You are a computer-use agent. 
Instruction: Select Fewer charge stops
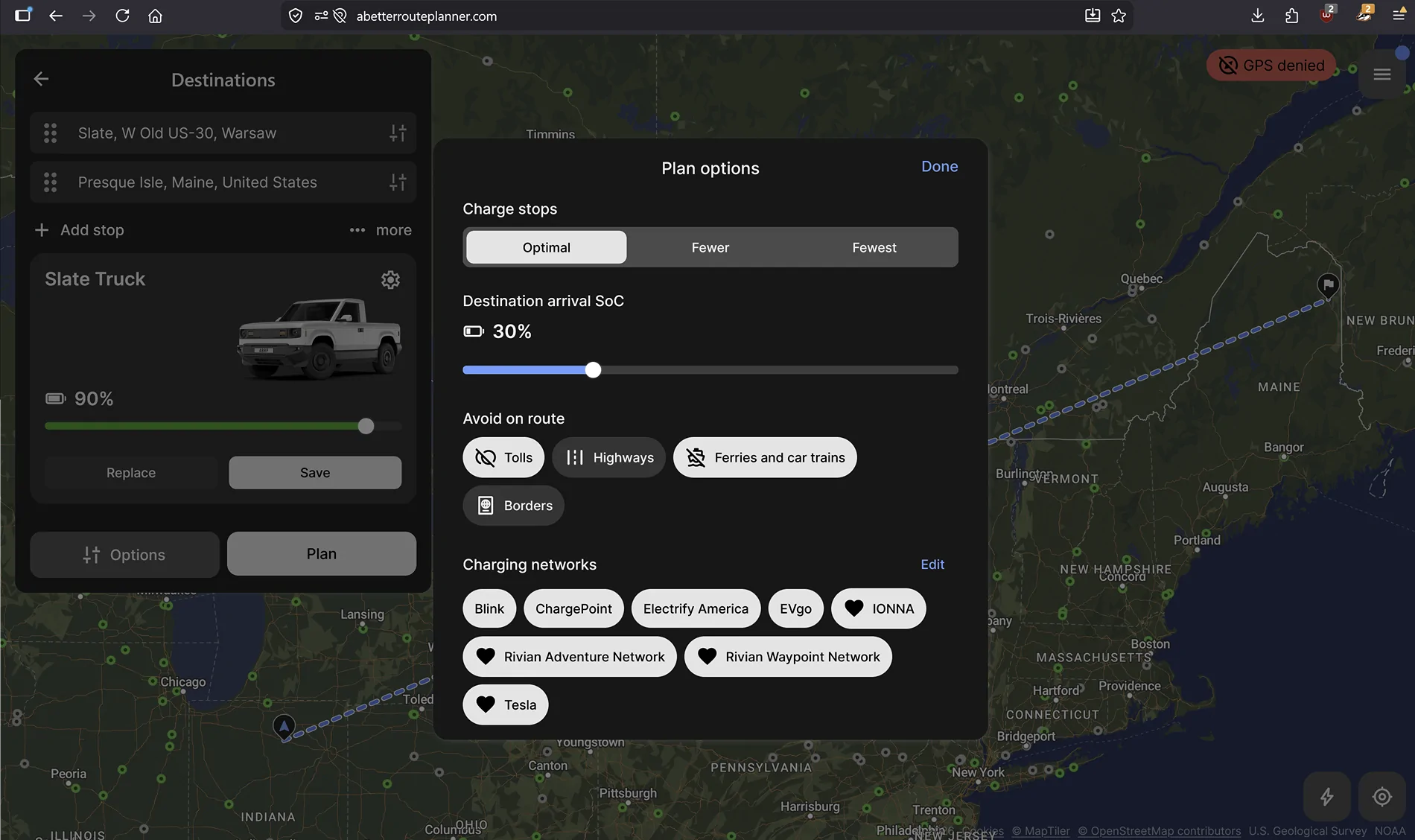[x=710, y=247]
